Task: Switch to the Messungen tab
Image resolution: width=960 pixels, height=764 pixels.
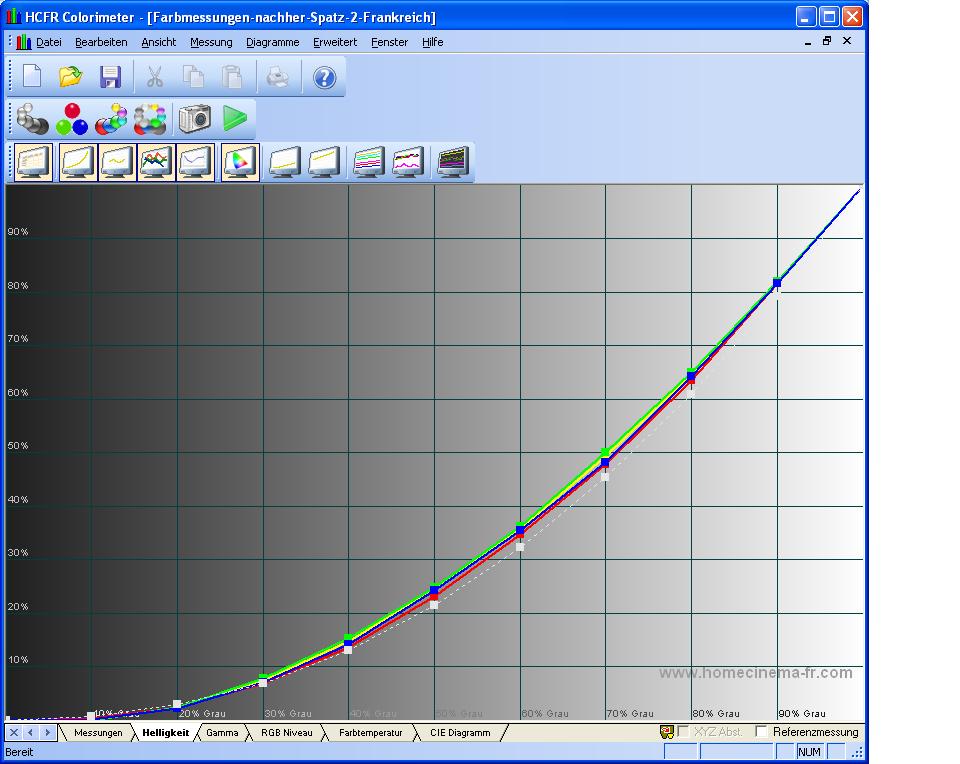Action: pyautogui.click(x=98, y=733)
